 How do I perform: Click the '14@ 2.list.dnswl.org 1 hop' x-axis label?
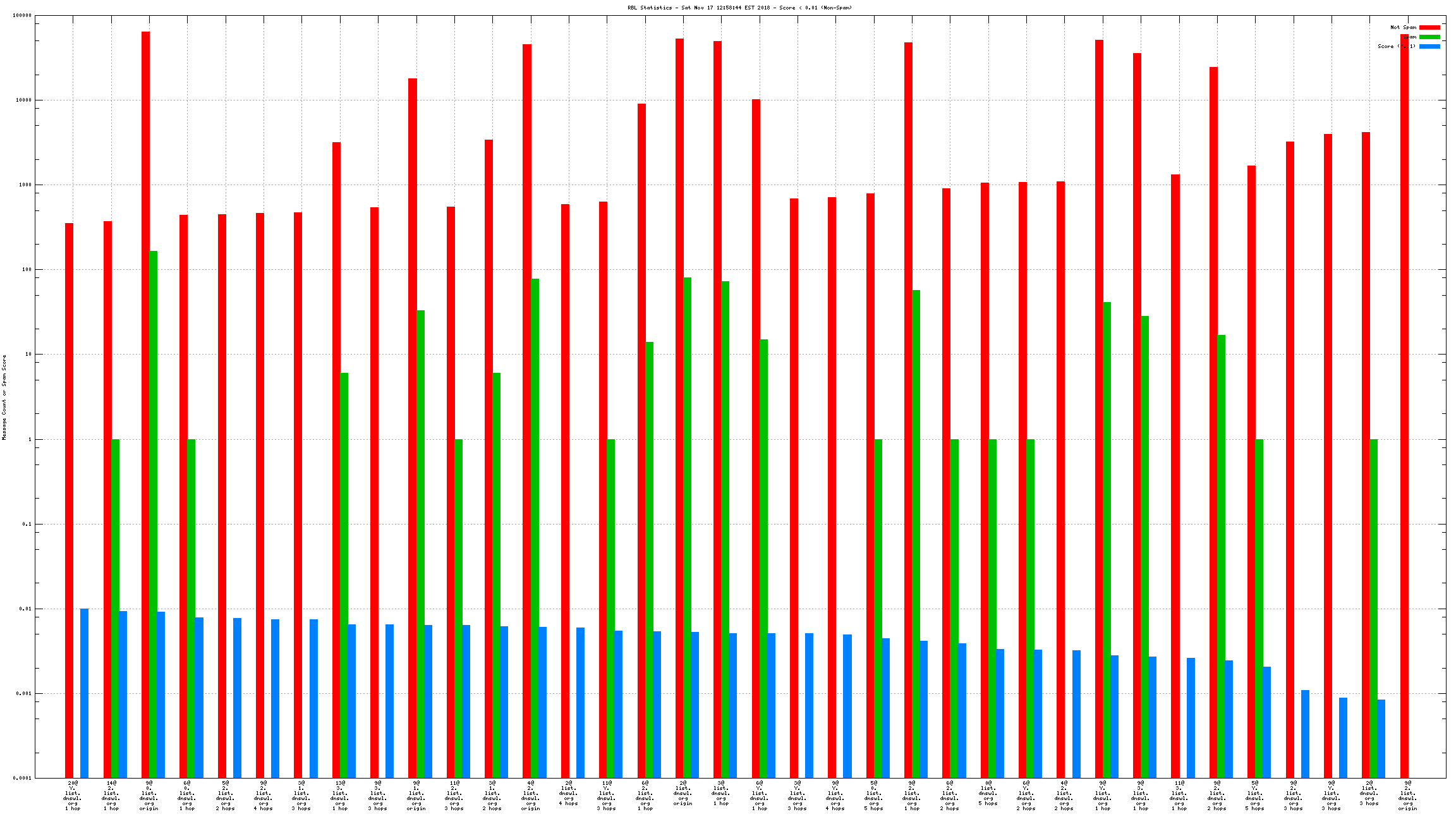[111, 796]
